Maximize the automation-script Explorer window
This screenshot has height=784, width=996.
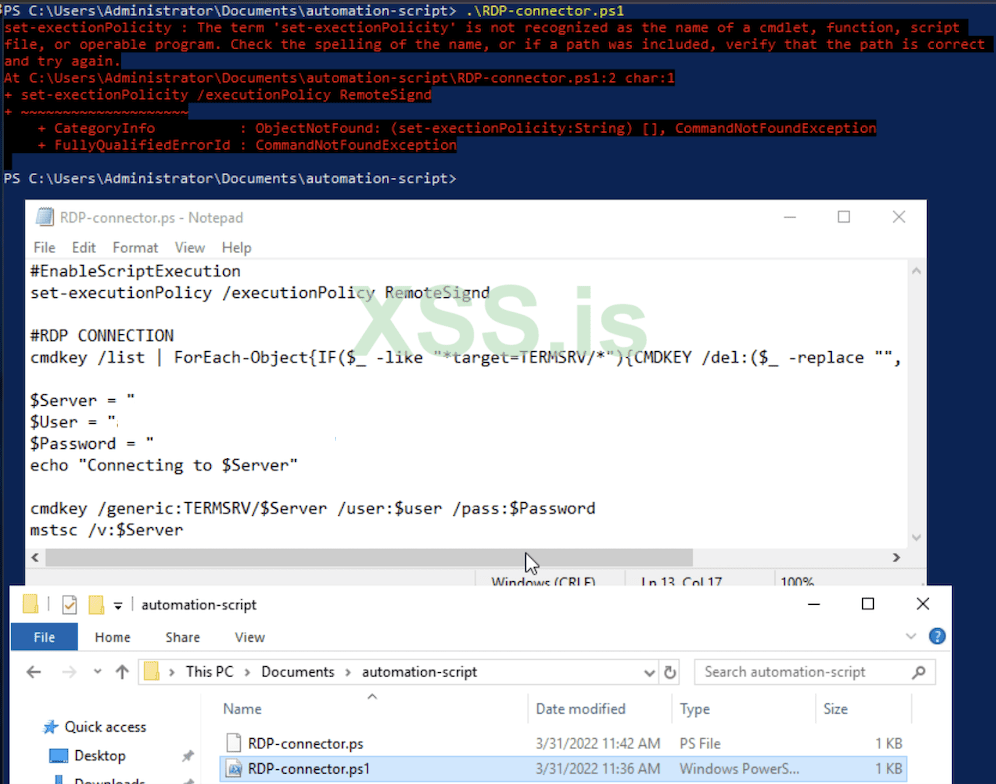pyautogui.click(x=868, y=604)
